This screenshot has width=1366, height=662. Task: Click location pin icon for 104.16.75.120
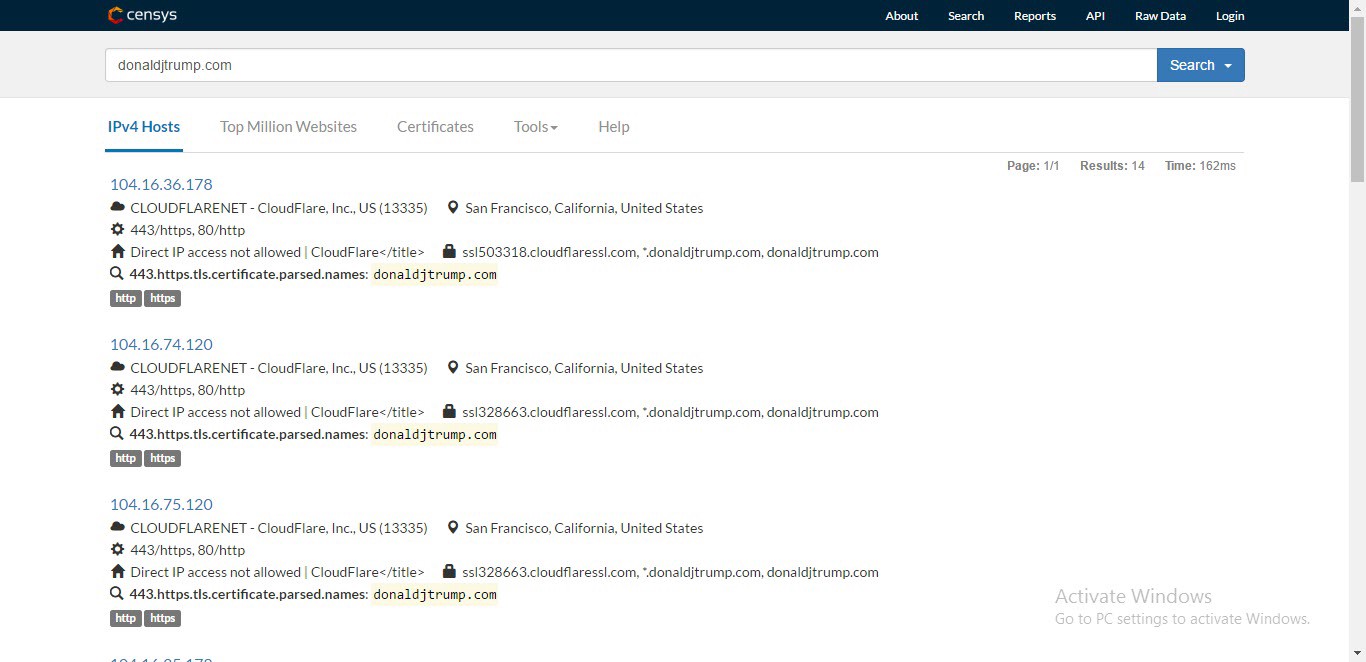pyautogui.click(x=453, y=528)
